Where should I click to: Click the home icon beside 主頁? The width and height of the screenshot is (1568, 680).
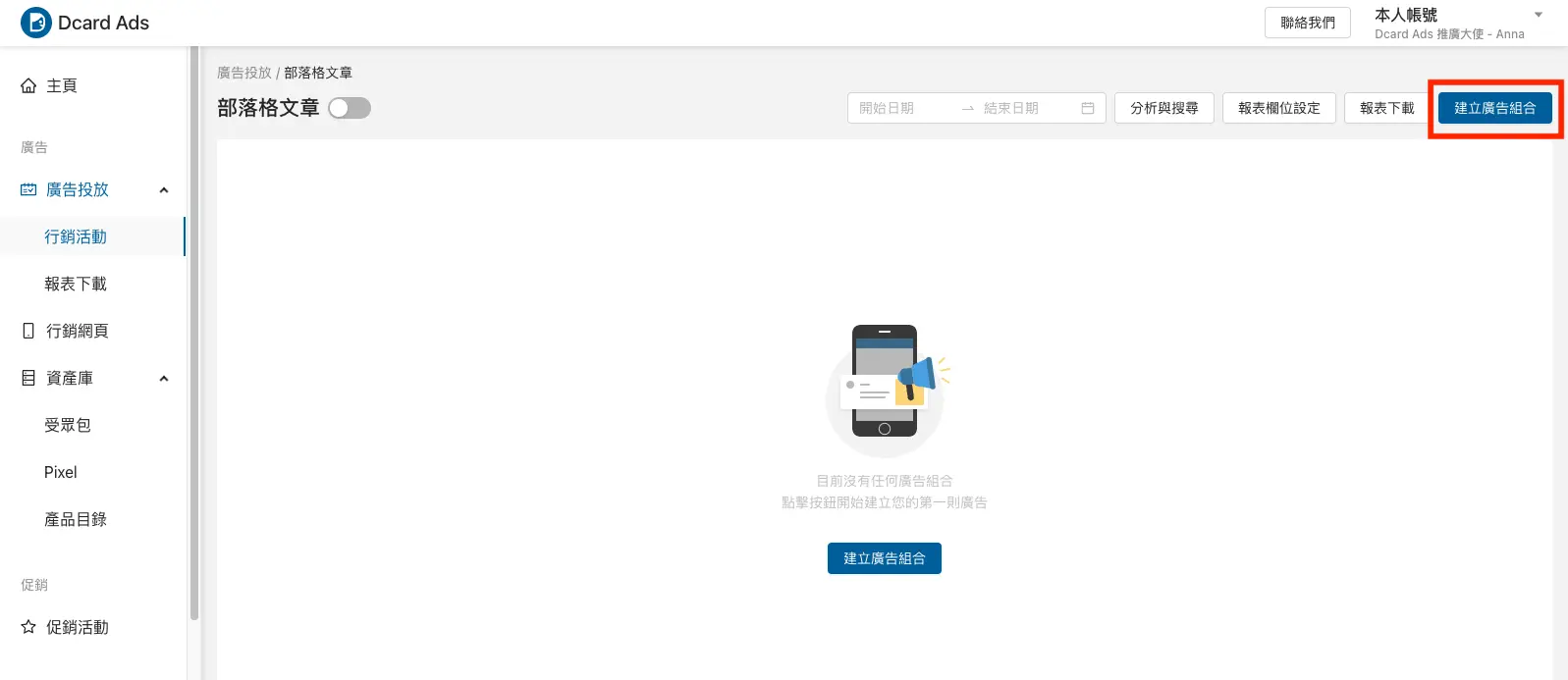28,86
